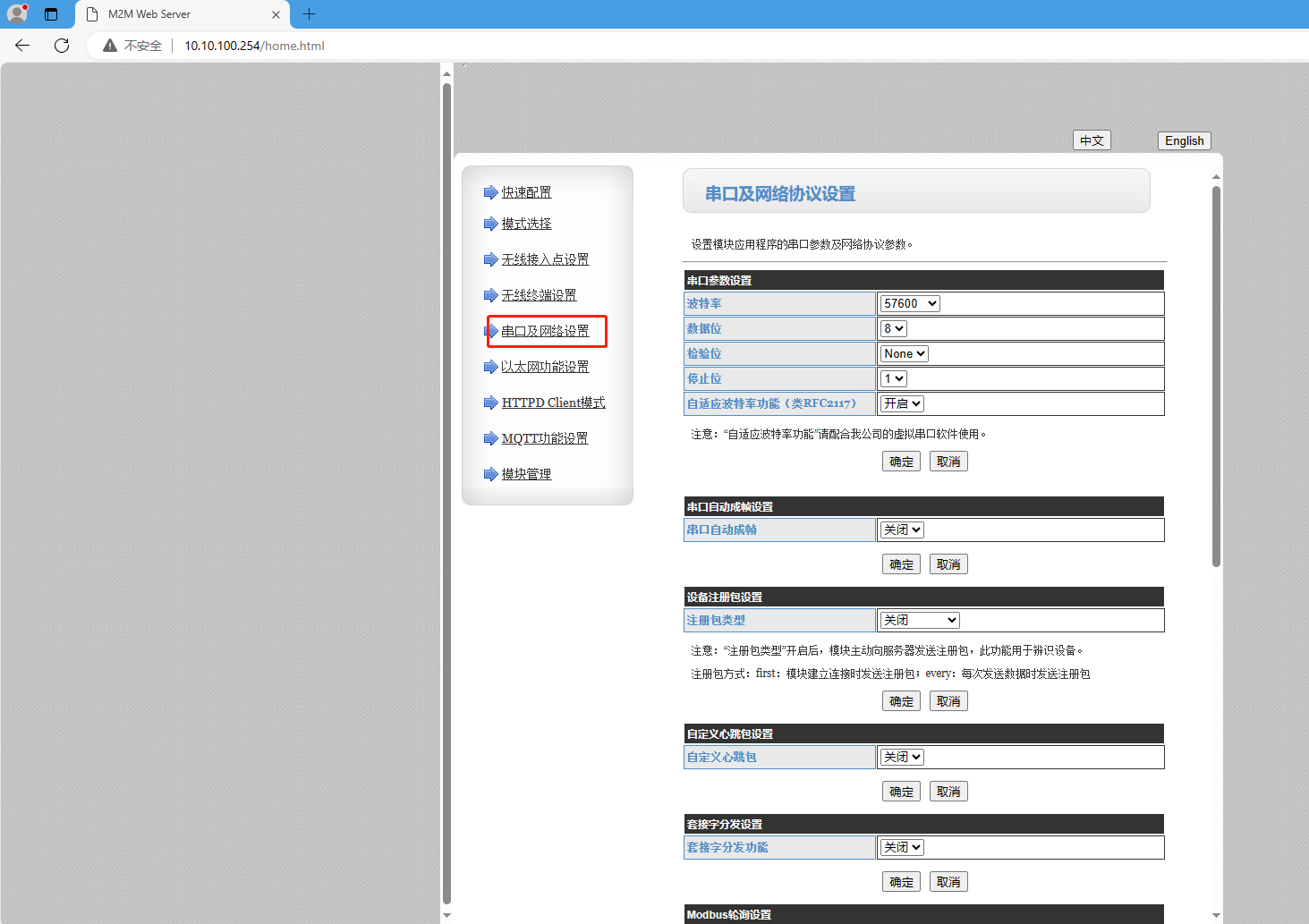Click 确定 under 串口参数设置 section
This screenshot has height=924, width=1309.
point(901,462)
